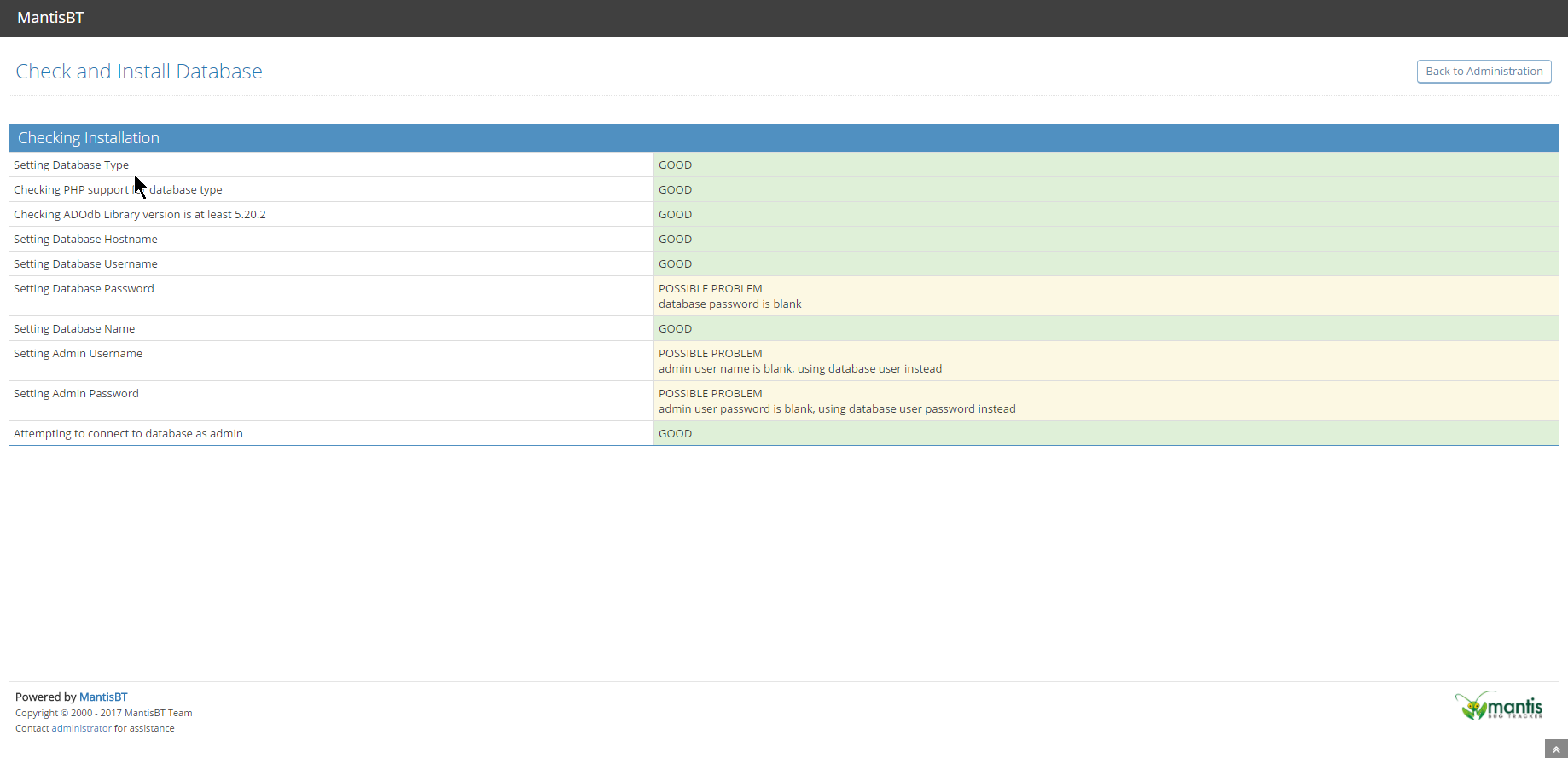Click the Checking Installation panel header
1568x758 pixels.
(x=89, y=138)
